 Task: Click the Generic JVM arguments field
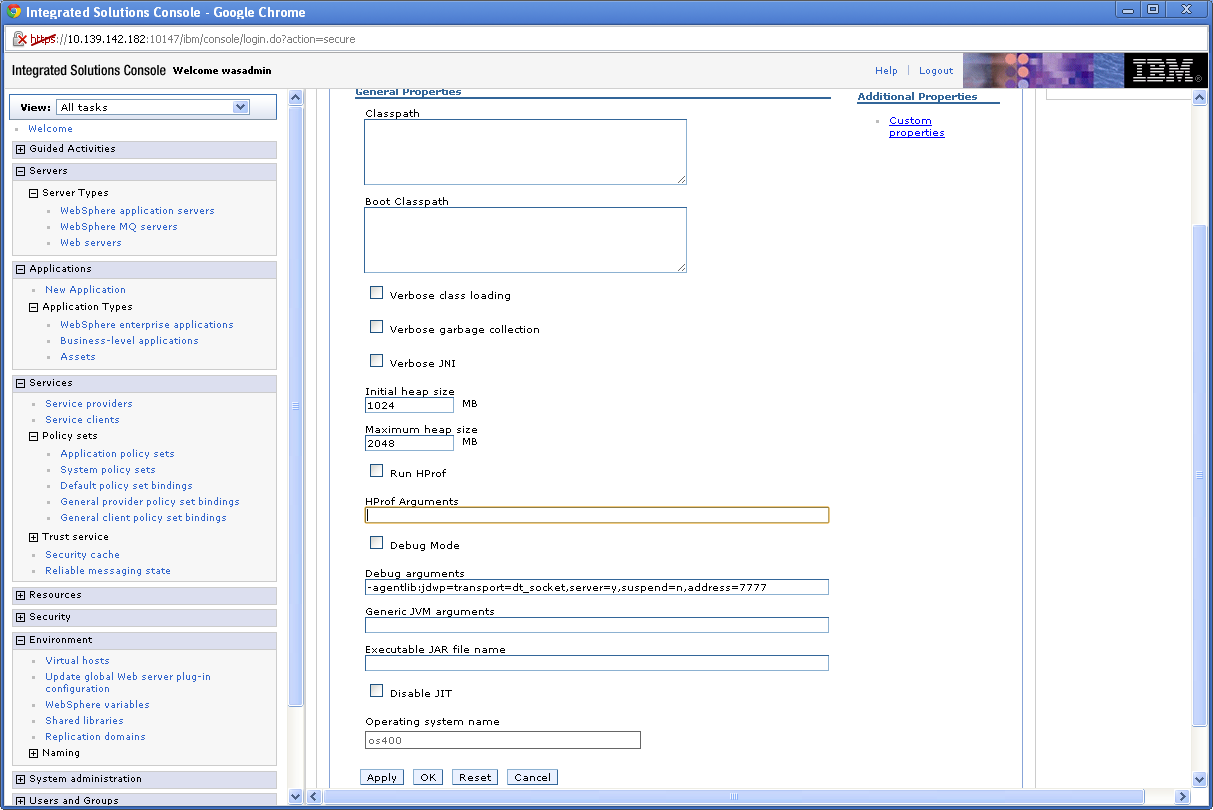tap(597, 625)
